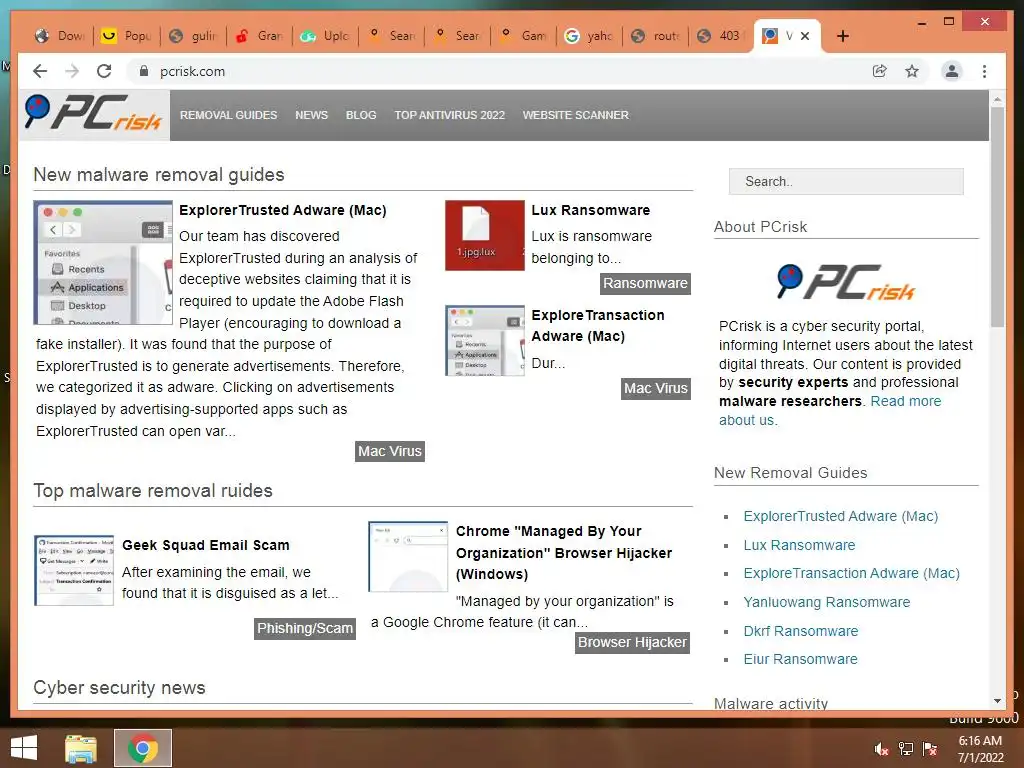Switch to the '403' tab
The width and height of the screenshot is (1024, 768).
pos(721,36)
